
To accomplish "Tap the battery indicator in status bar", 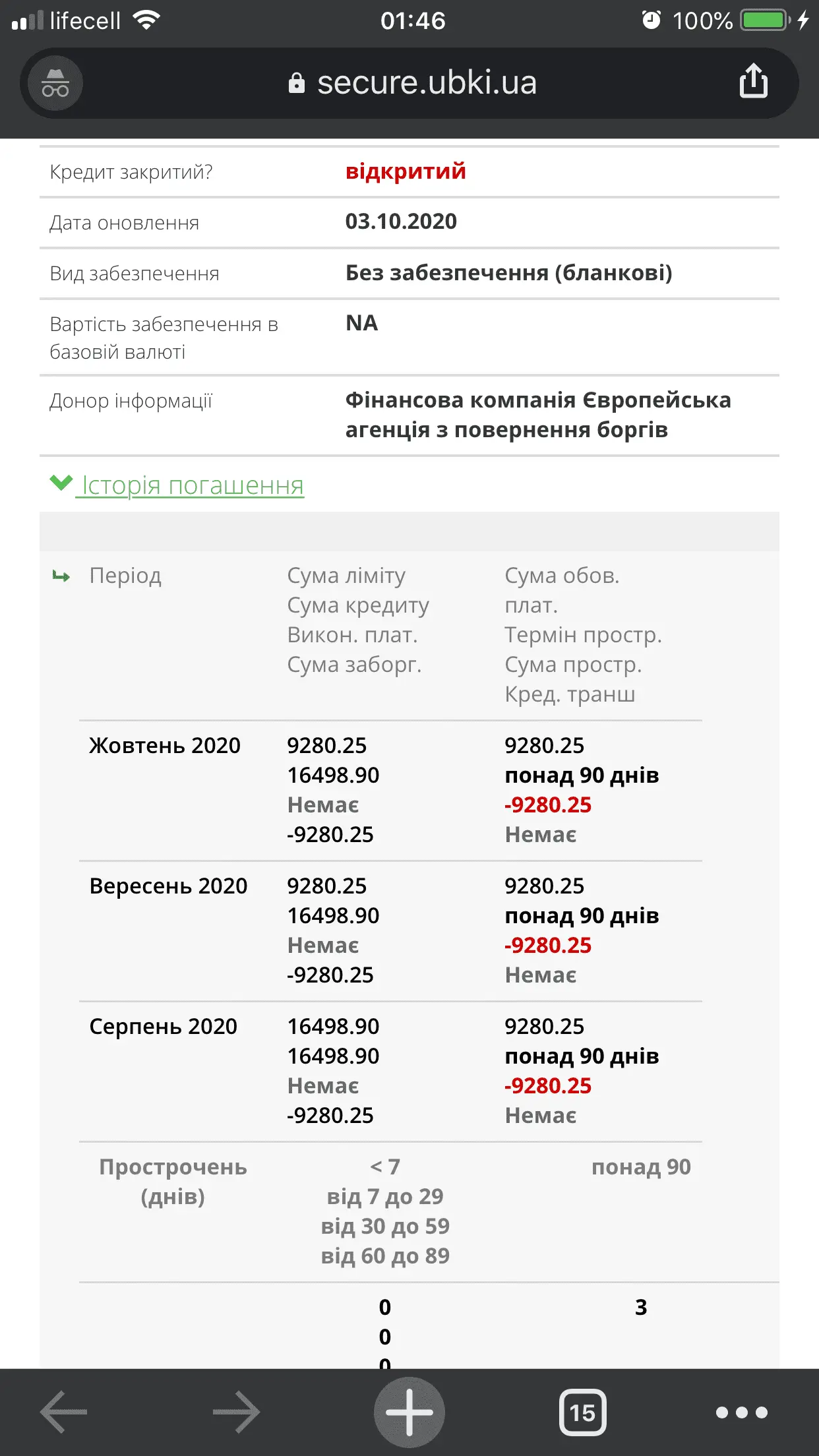I will pos(764,20).
